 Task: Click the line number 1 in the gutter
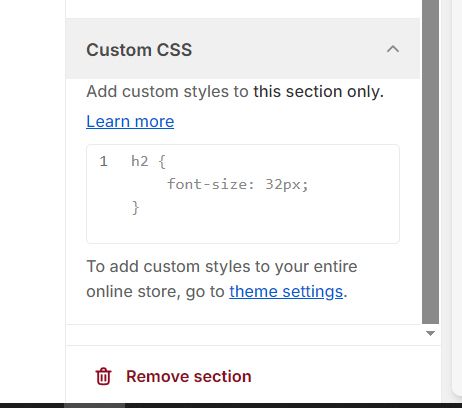pyautogui.click(x=103, y=162)
